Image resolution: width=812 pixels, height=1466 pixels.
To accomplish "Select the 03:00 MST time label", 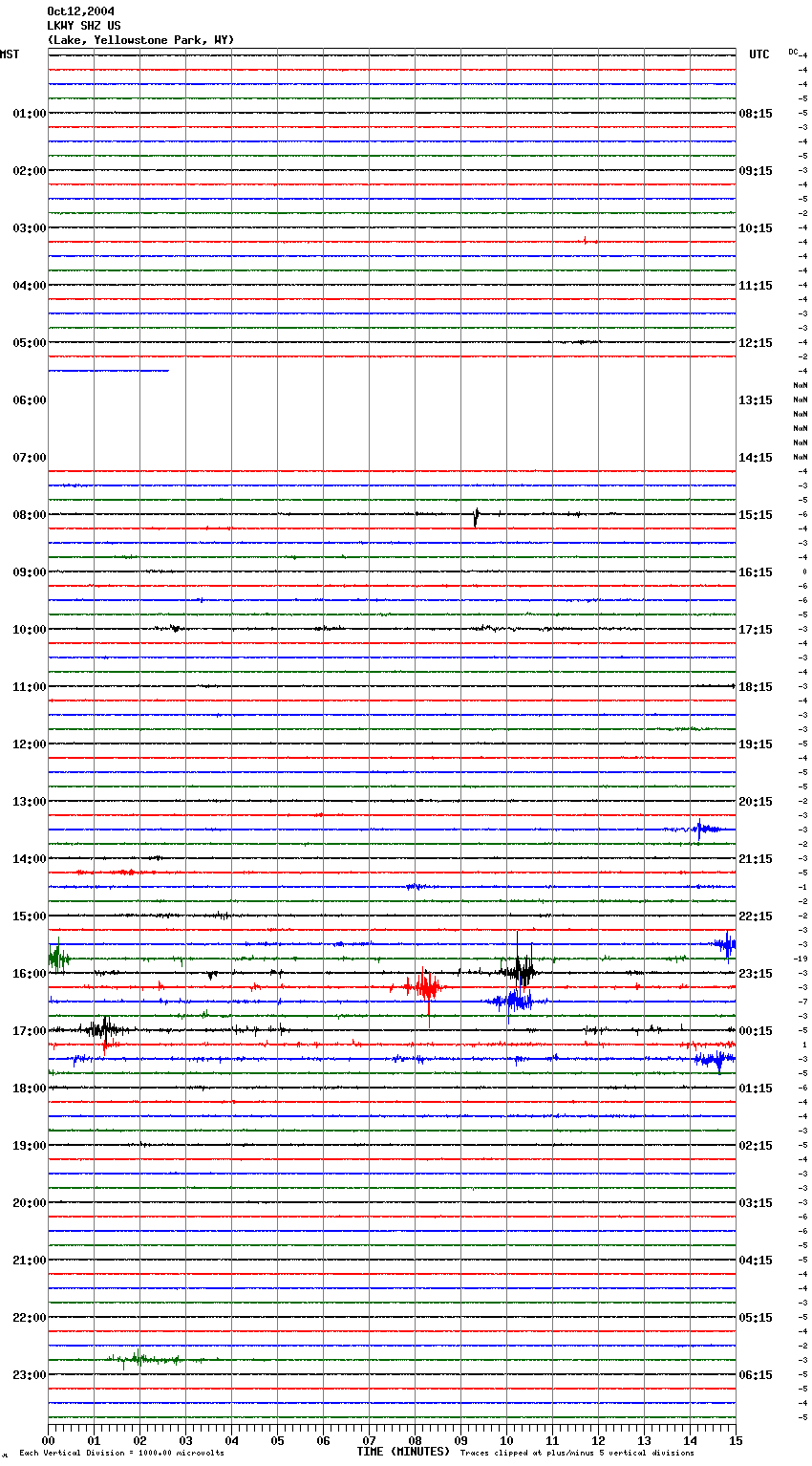I will pyautogui.click(x=30, y=227).
